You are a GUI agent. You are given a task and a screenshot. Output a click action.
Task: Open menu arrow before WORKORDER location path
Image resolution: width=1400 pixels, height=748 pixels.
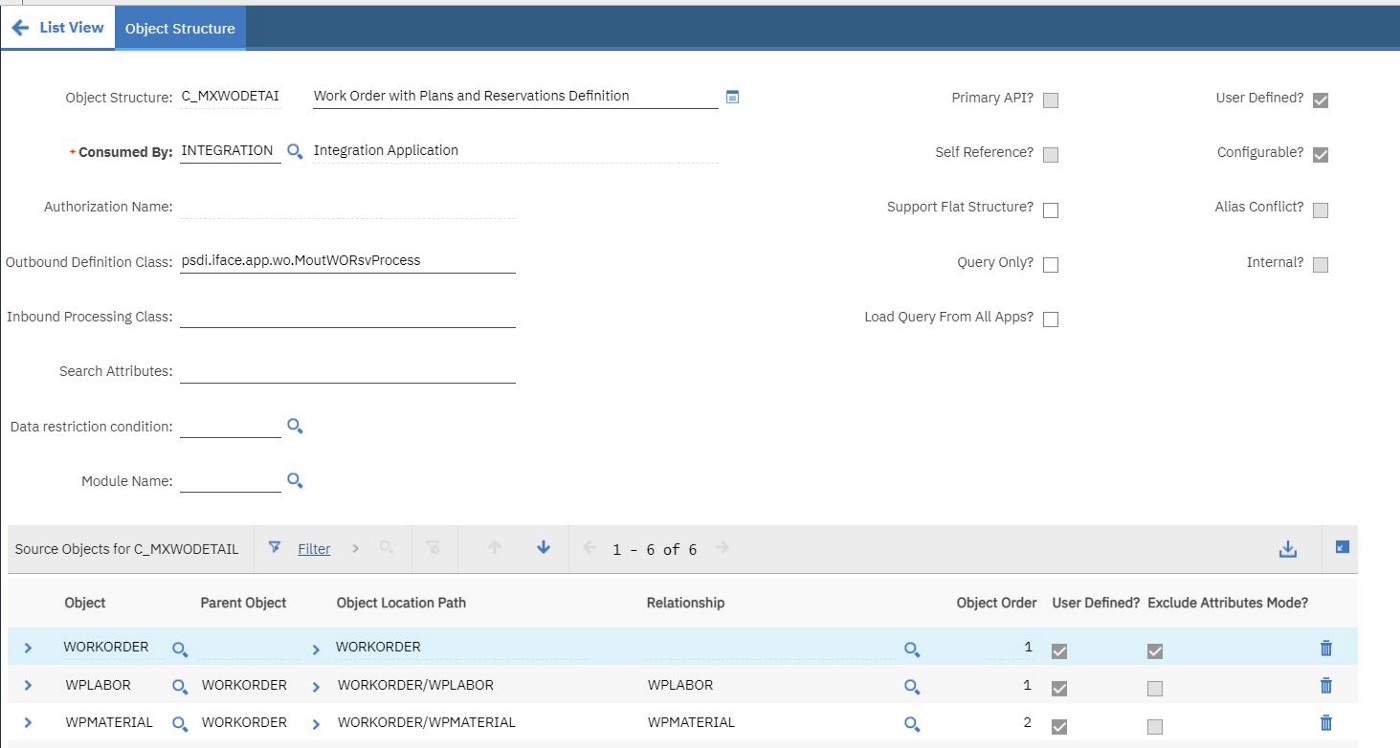(x=316, y=649)
